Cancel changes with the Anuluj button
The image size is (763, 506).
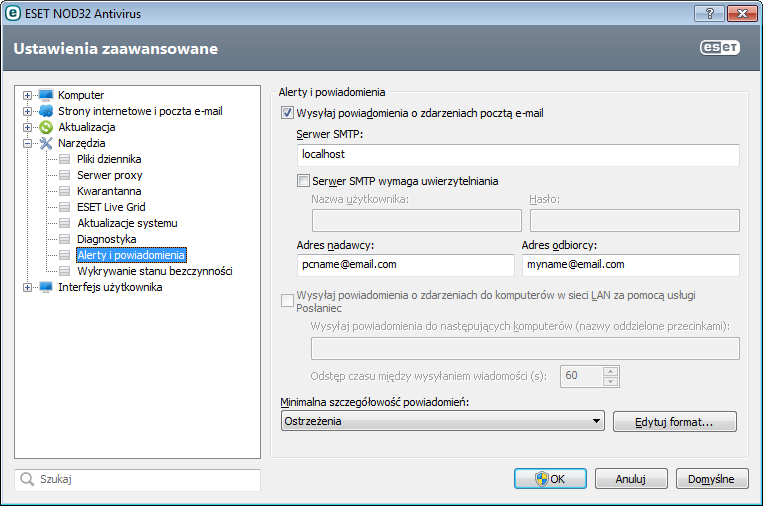click(x=631, y=479)
